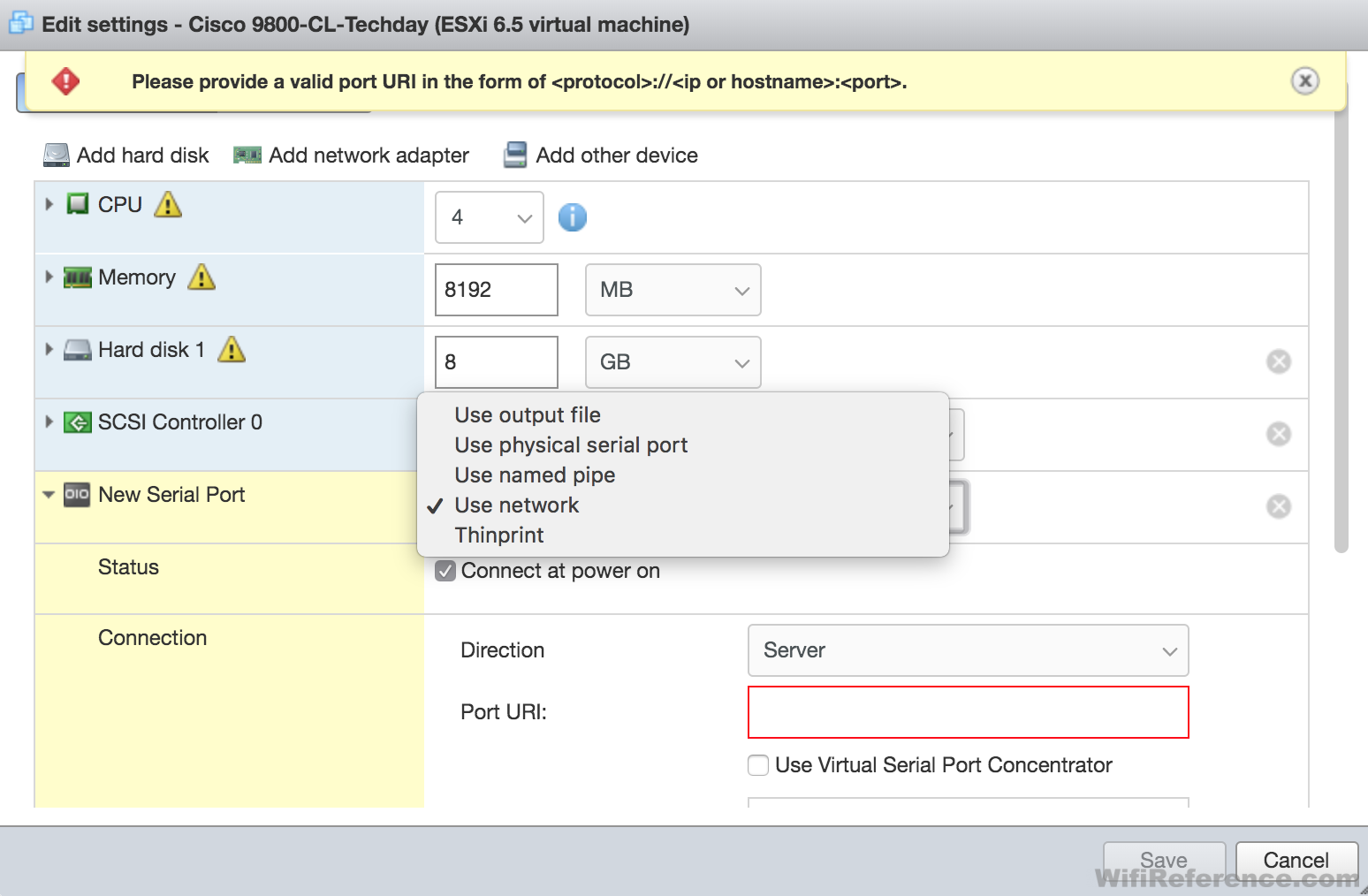Click the blue info icon beside CPU count
Screen dimensions: 1368x896
(x=572, y=216)
